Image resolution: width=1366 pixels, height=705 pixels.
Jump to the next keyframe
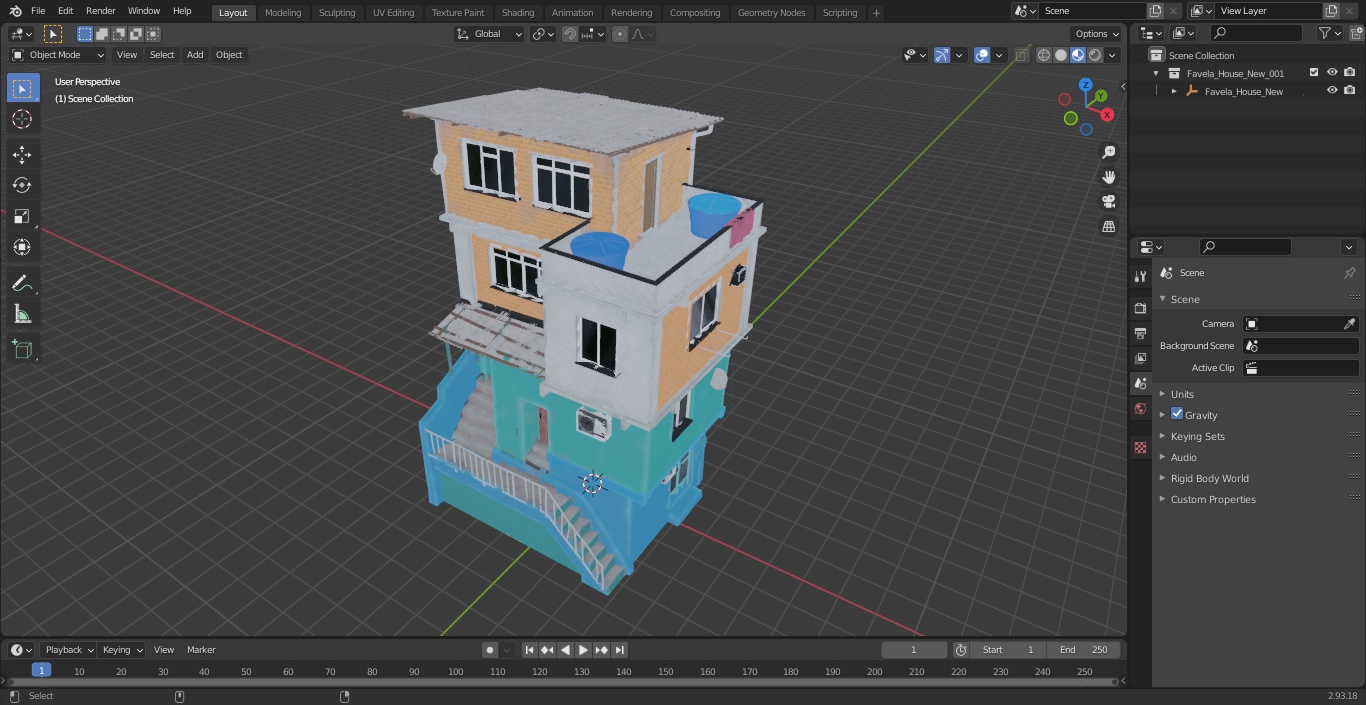(x=601, y=650)
